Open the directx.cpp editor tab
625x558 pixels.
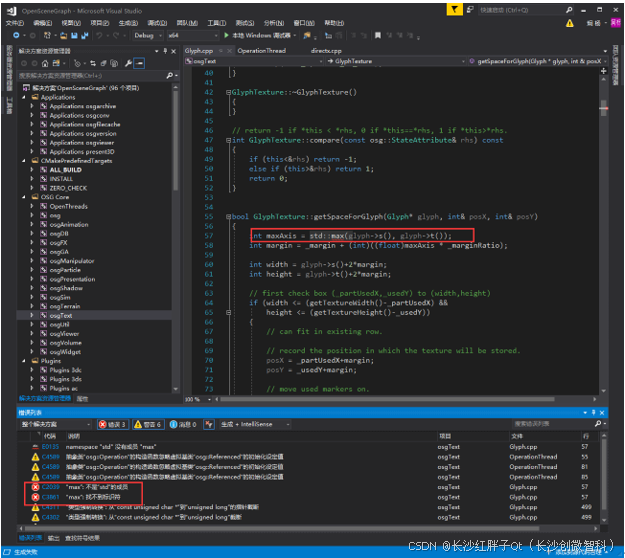coord(325,50)
